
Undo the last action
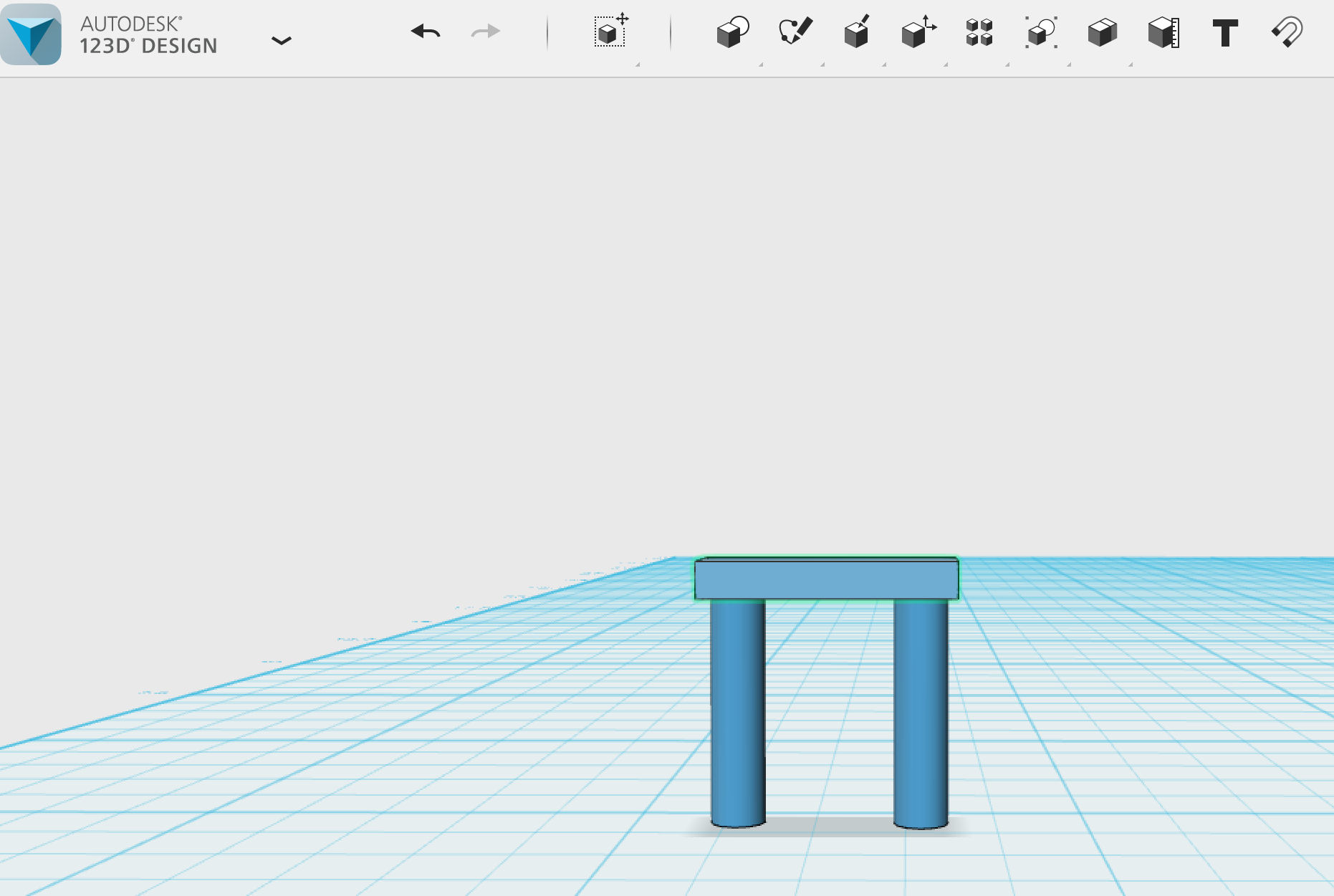(426, 32)
